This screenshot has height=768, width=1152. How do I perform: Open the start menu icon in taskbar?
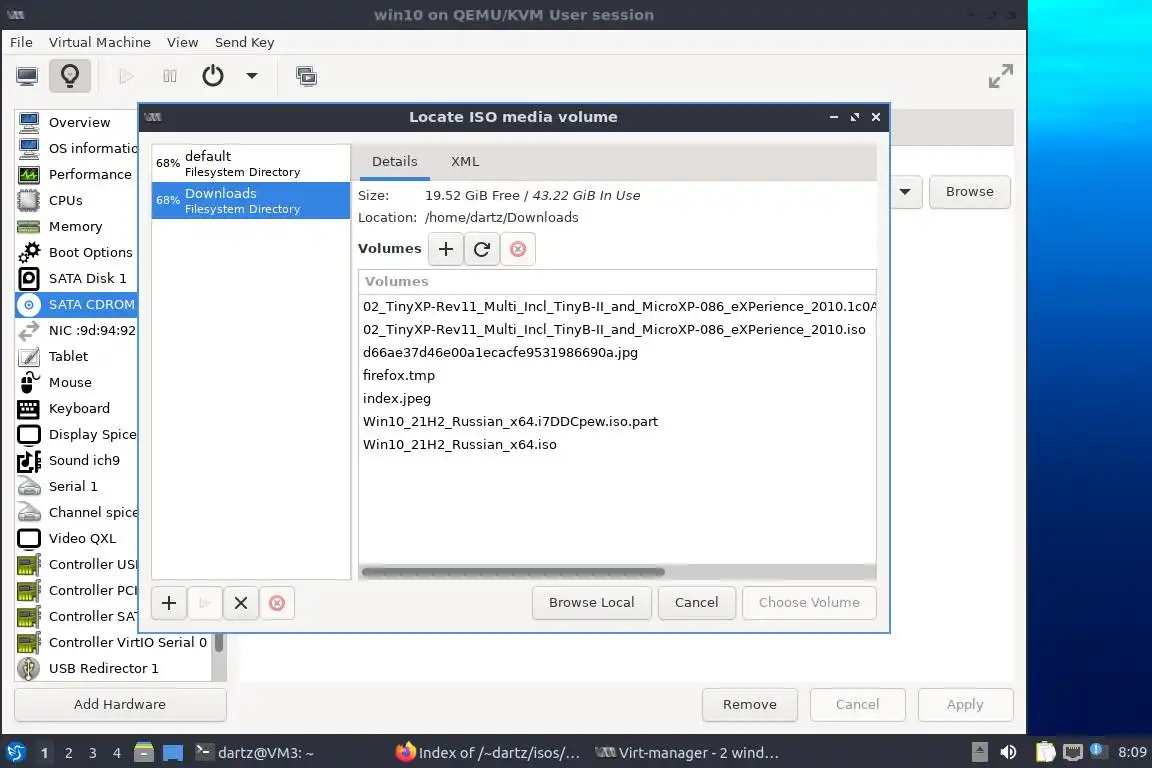[x=15, y=753]
